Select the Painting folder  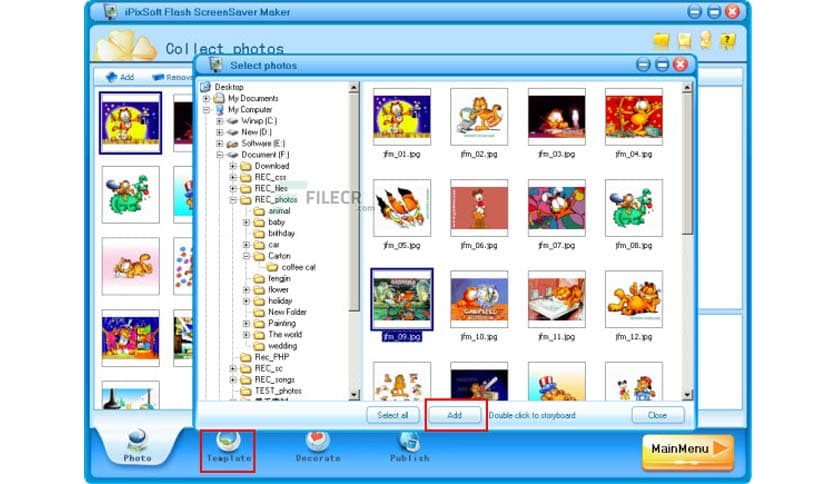[x=282, y=324]
